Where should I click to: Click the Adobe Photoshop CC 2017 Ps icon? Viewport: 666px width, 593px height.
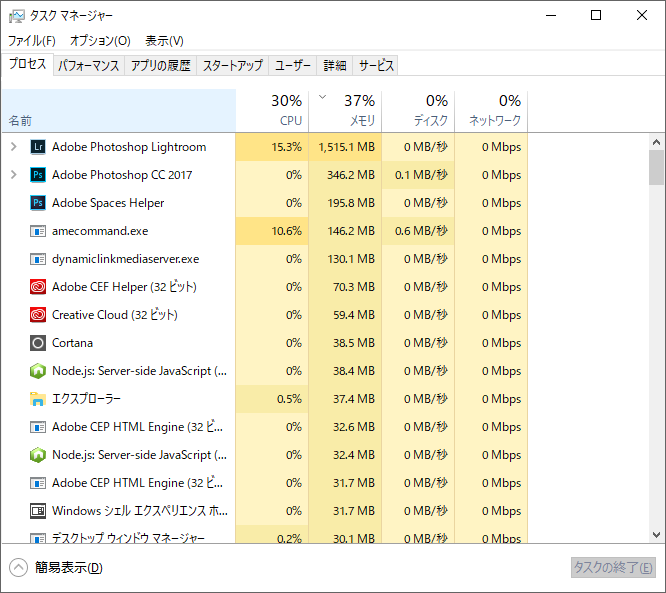(38, 175)
